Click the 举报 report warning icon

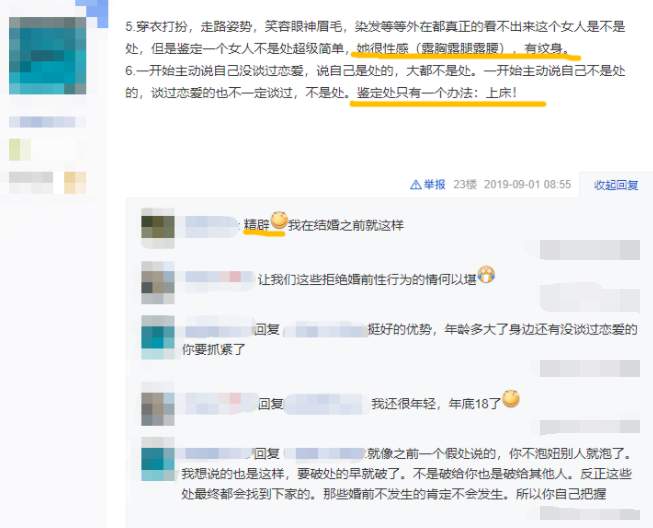click(x=416, y=184)
